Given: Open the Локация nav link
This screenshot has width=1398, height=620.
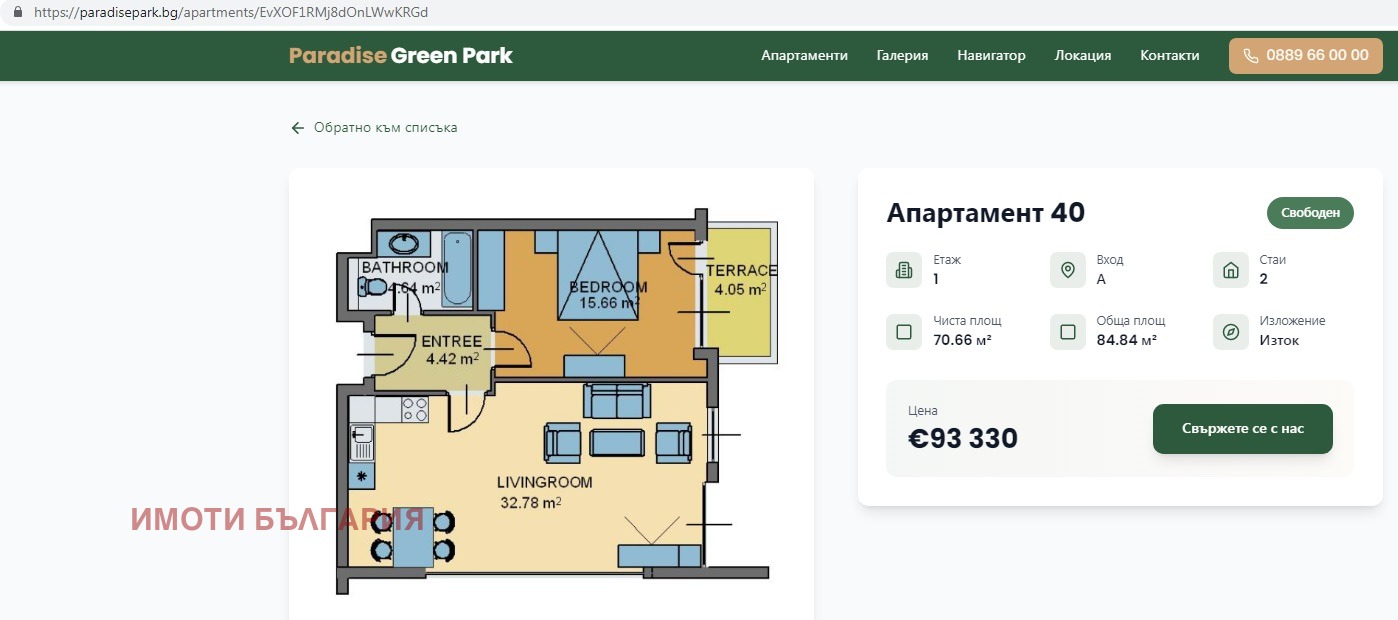Looking at the screenshot, I should (1082, 56).
